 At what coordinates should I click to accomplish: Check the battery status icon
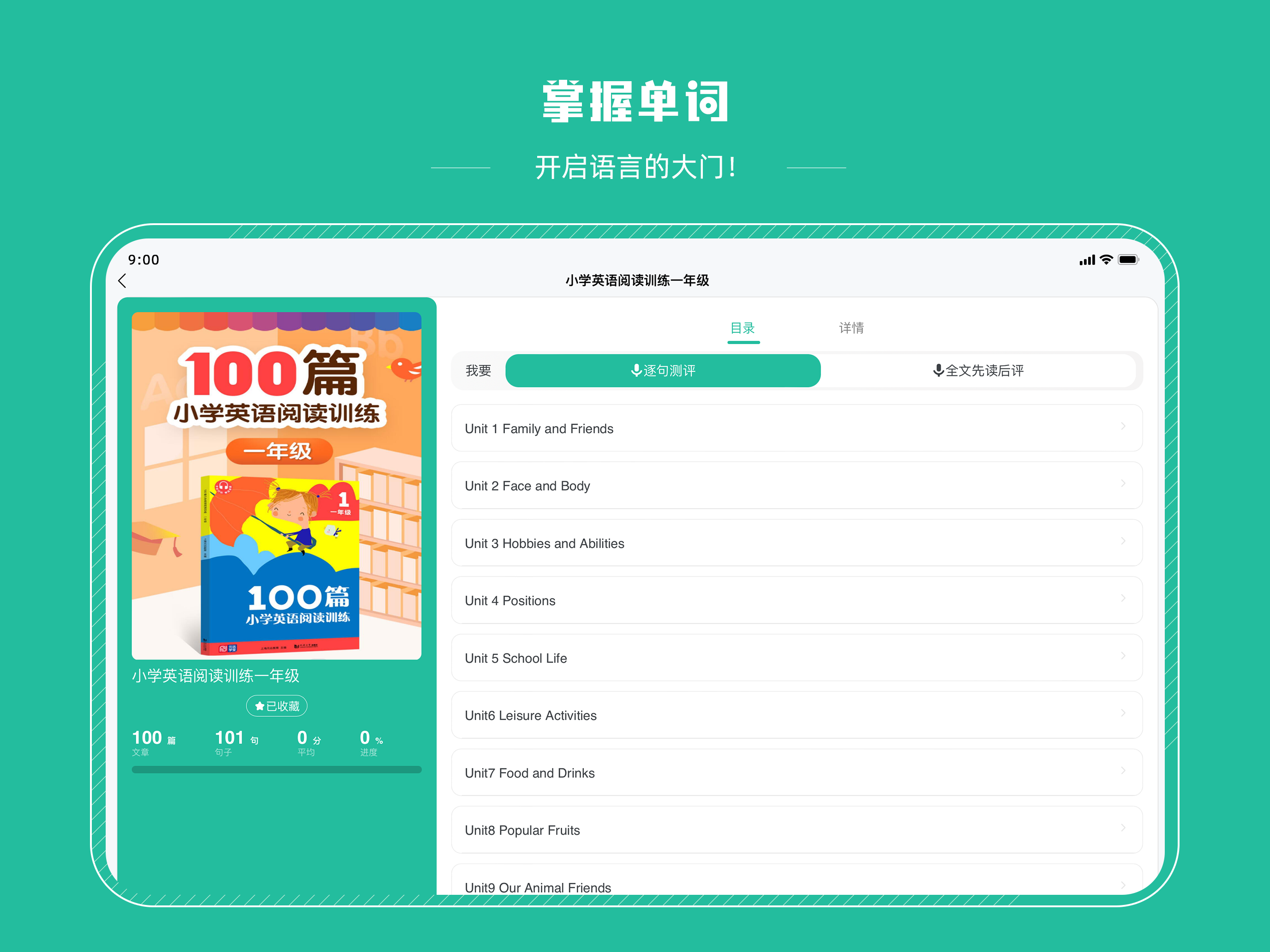tap(1128, 259)
